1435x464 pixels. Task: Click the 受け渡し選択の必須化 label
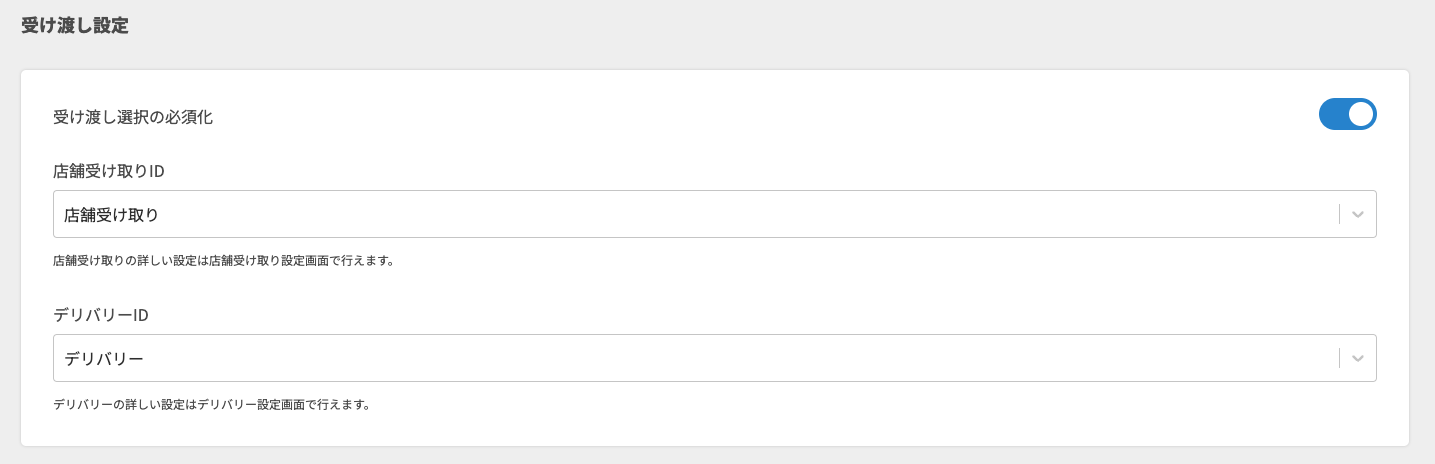click(133, 117)
